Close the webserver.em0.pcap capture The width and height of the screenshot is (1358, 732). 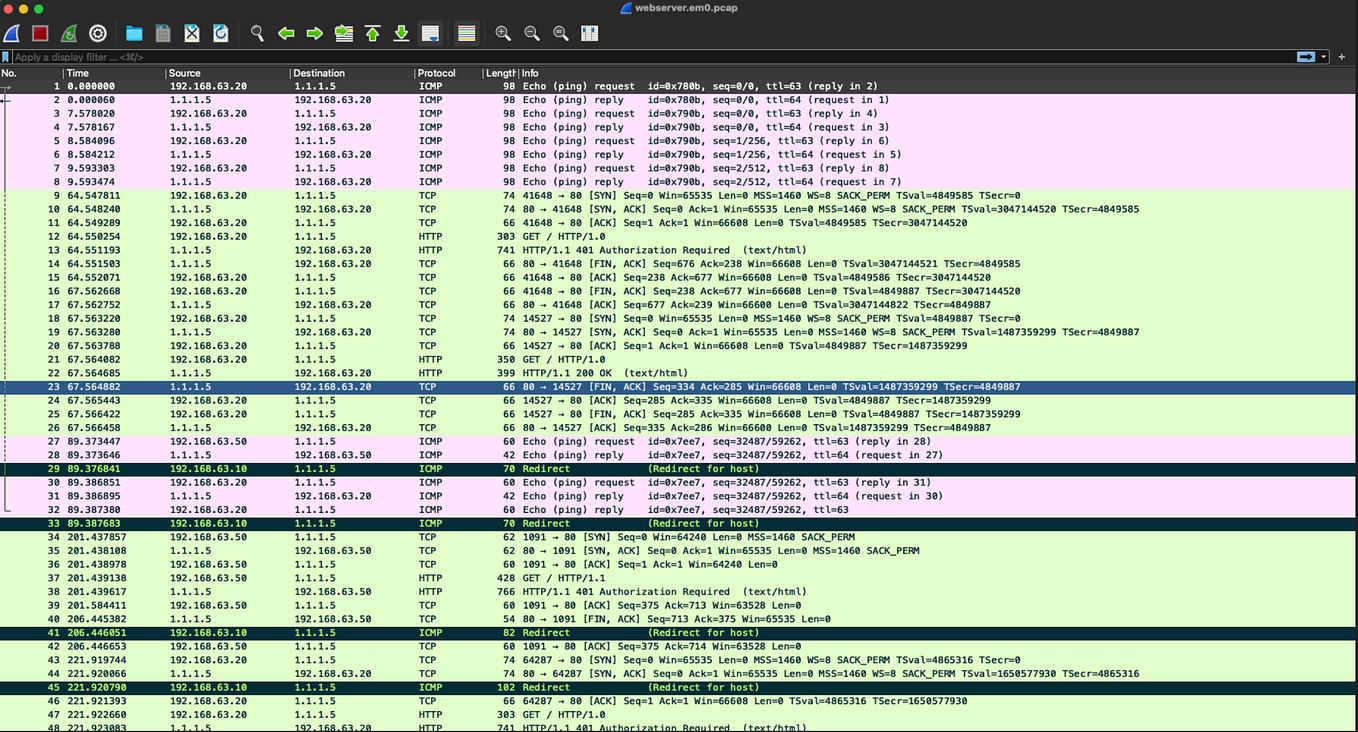coord(190,33)
